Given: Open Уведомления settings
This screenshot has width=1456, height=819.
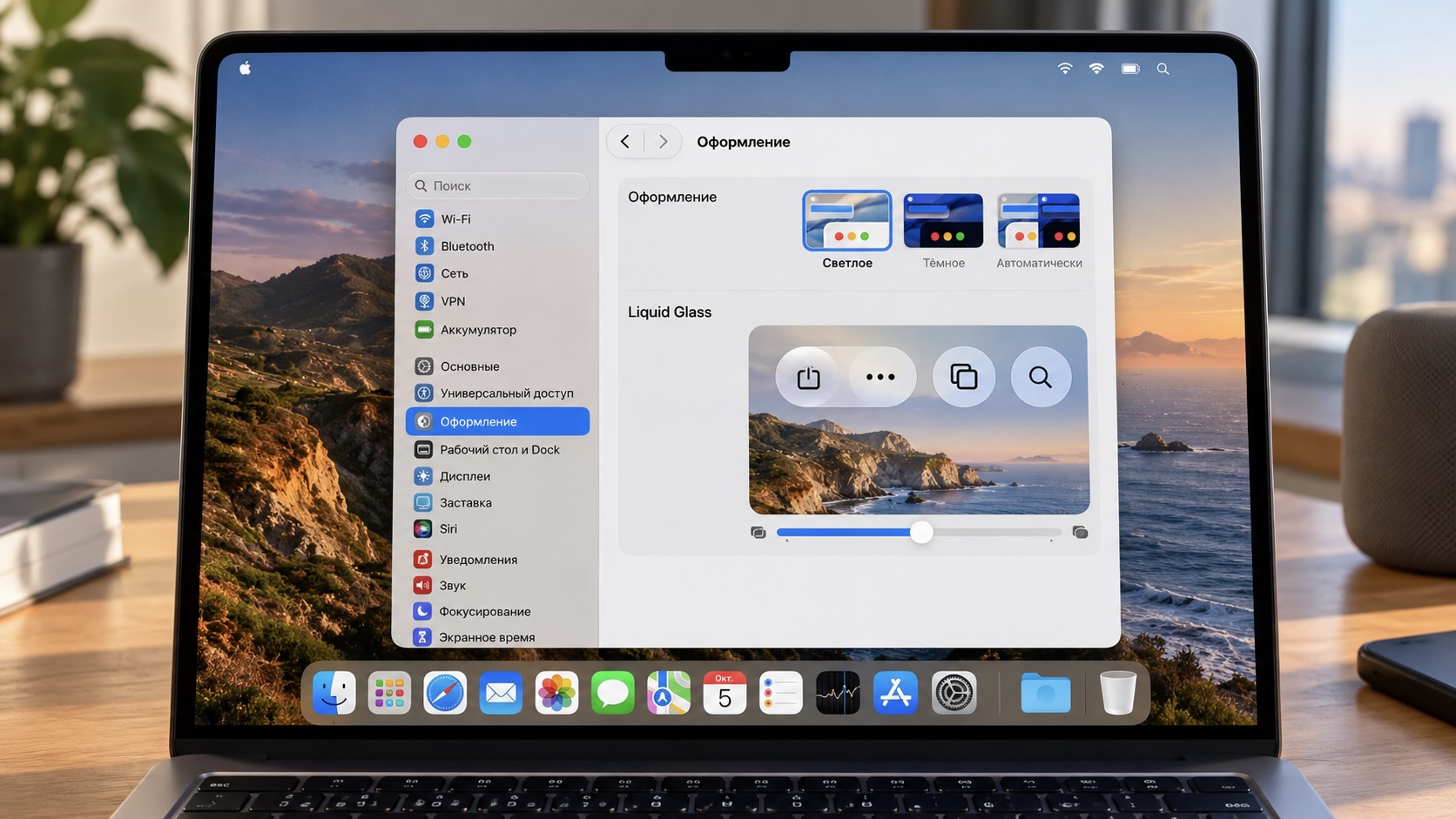Looking at the screenshot, I should tap(497, 560).
